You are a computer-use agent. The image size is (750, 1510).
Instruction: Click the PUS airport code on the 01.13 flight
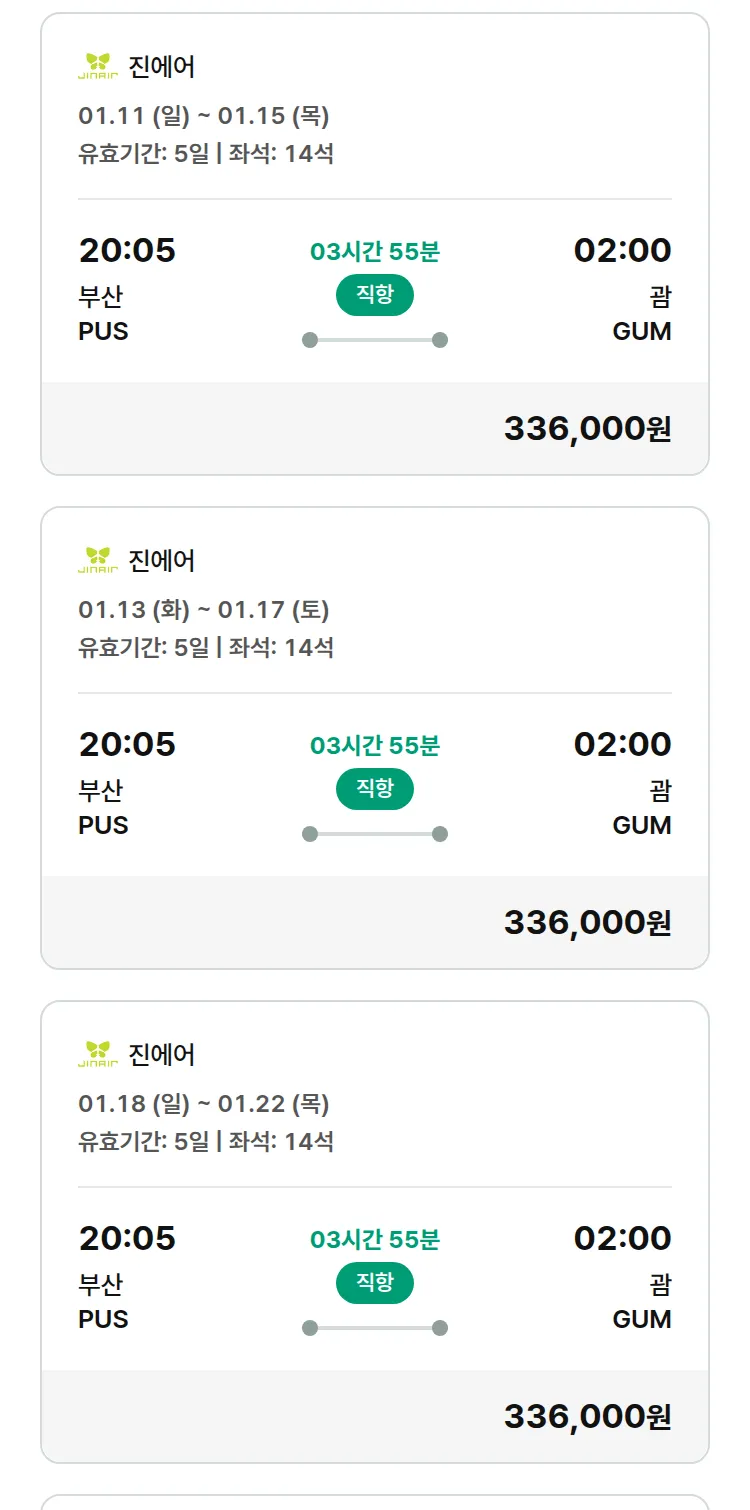tap(104, 825)
